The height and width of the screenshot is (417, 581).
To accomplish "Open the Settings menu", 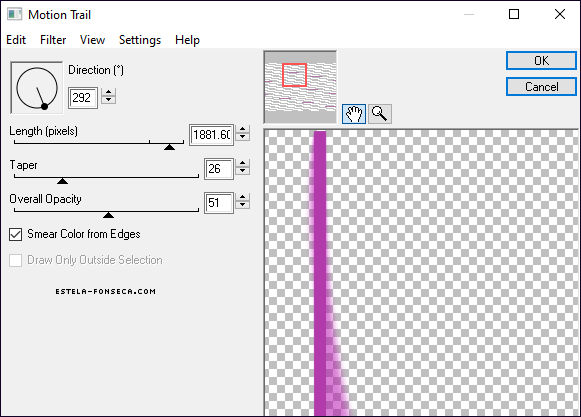I will click(x=140, y=40).
